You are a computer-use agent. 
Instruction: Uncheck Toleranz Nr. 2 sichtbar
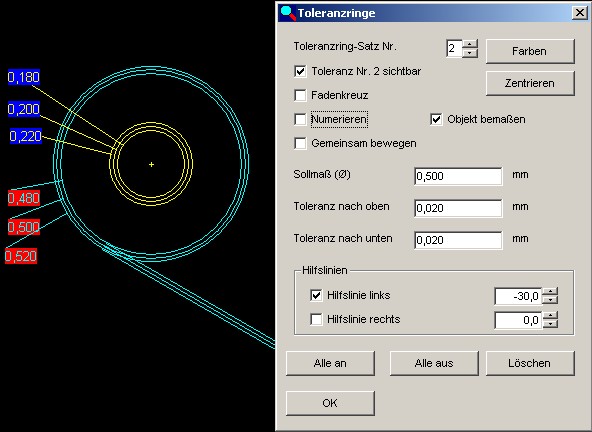(300, 71)
